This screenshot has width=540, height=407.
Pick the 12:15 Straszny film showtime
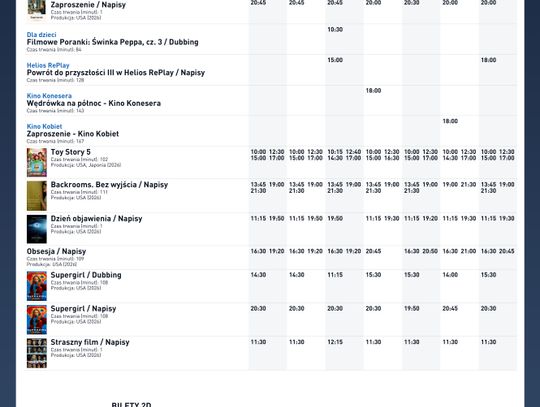335,342
